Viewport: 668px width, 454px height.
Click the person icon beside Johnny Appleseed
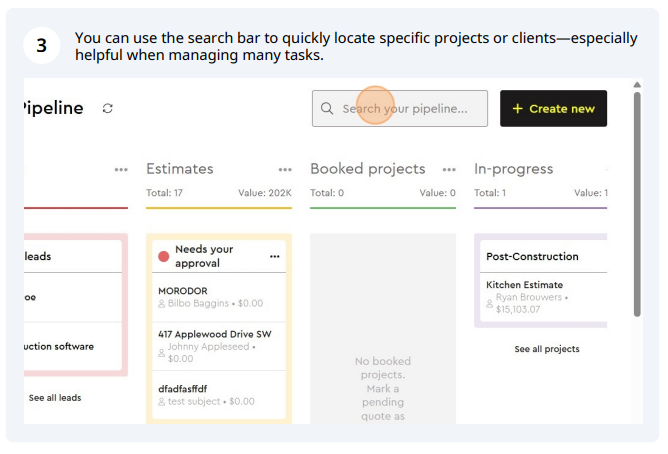[x=161, y=353]
